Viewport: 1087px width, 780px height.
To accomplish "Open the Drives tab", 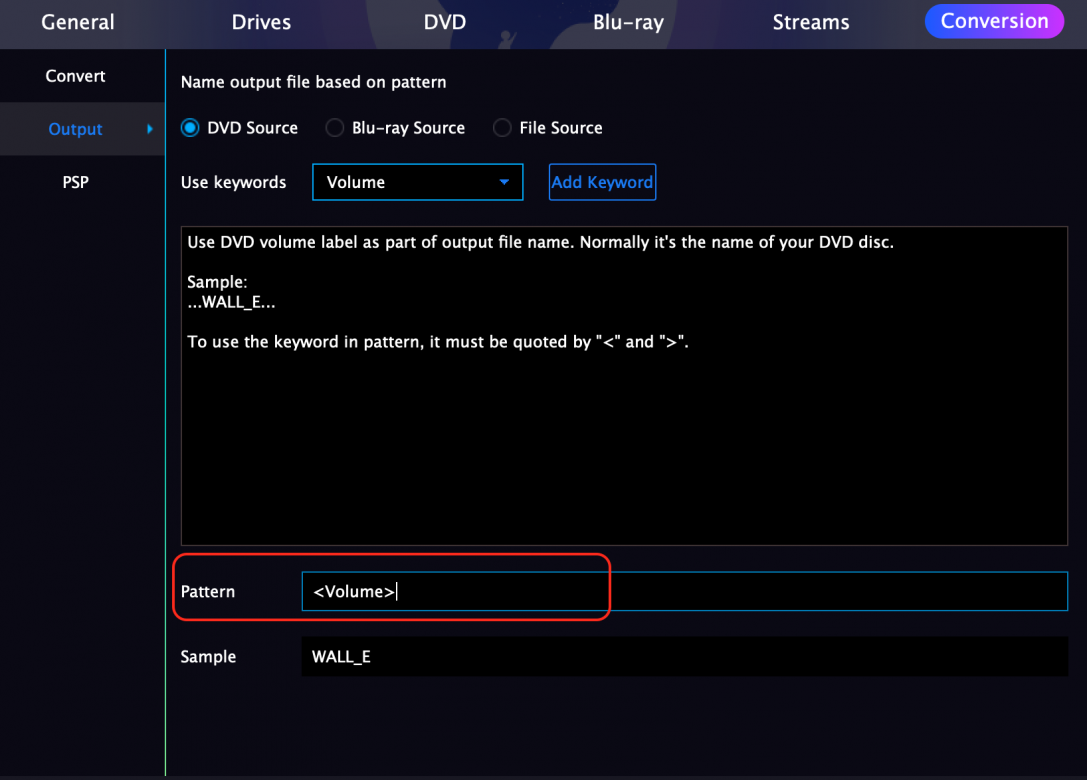I will [x=262, y=22].
